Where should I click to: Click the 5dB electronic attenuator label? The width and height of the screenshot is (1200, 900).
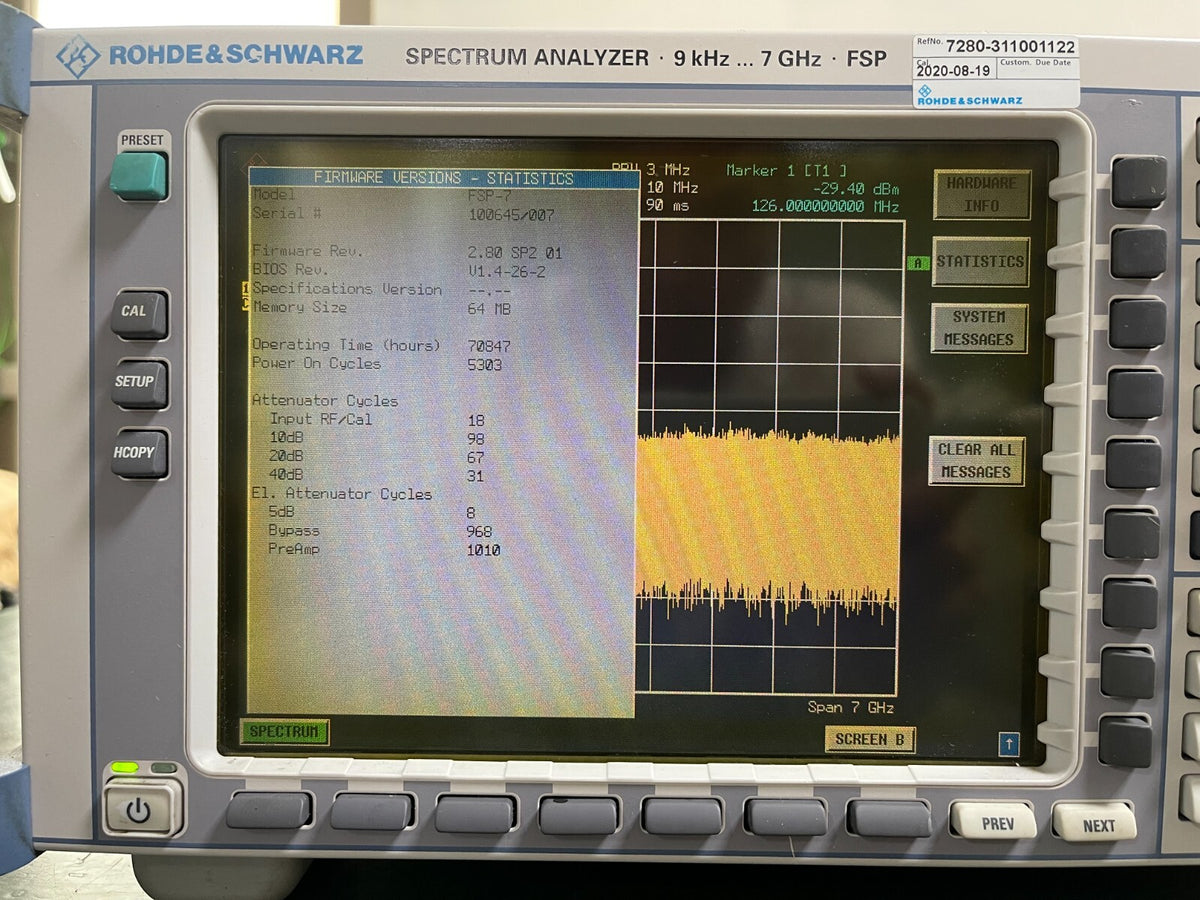[281, 513]
